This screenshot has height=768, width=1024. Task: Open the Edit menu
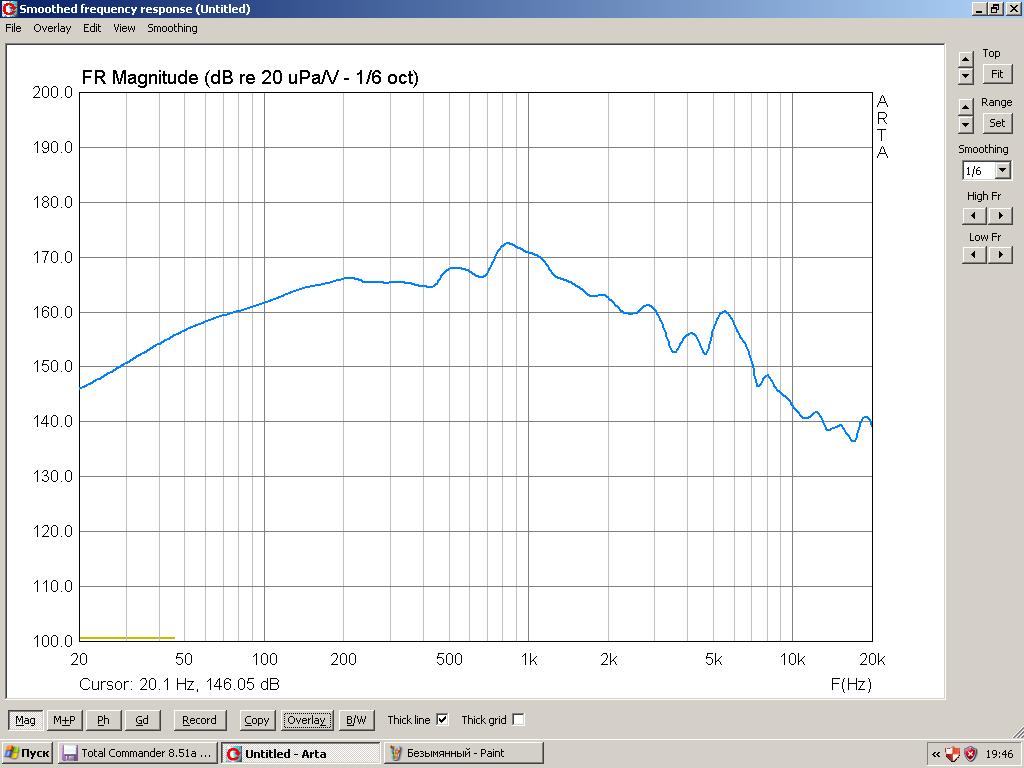(x=92, y=28)
